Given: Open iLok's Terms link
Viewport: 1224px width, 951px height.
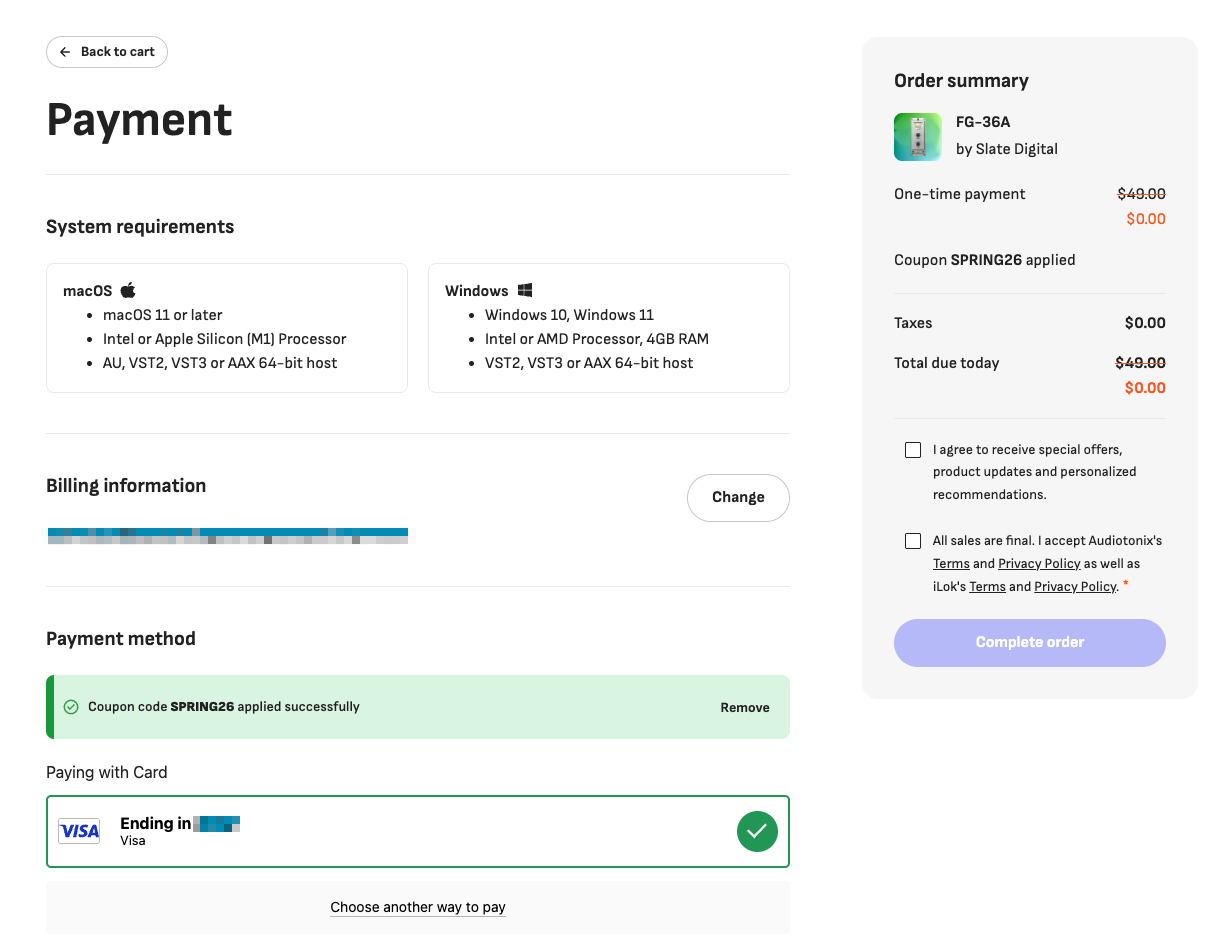Looking at the screenshot, I should [x=987, y=587].
